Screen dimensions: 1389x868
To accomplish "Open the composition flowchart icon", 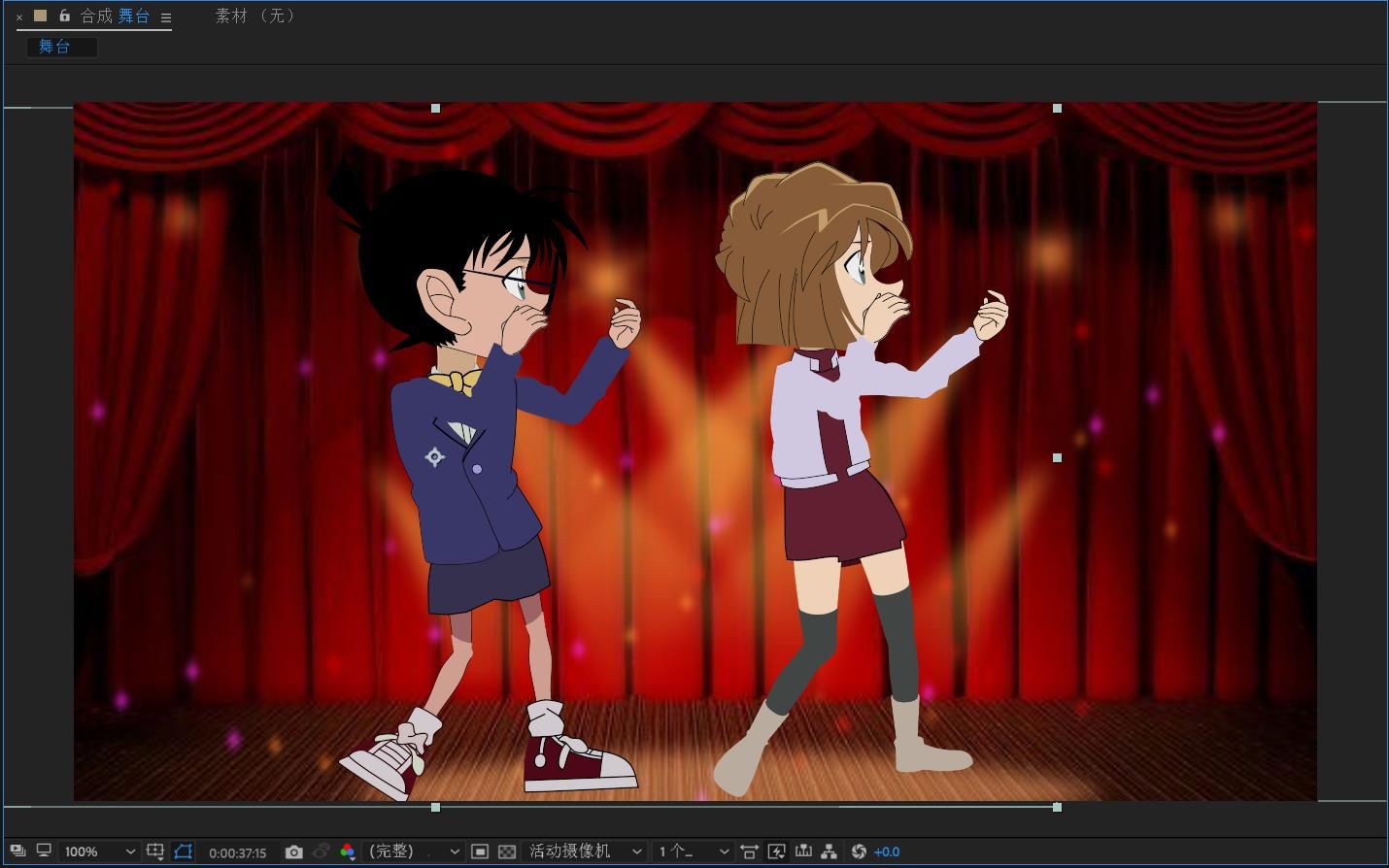I will coord(829,851).
